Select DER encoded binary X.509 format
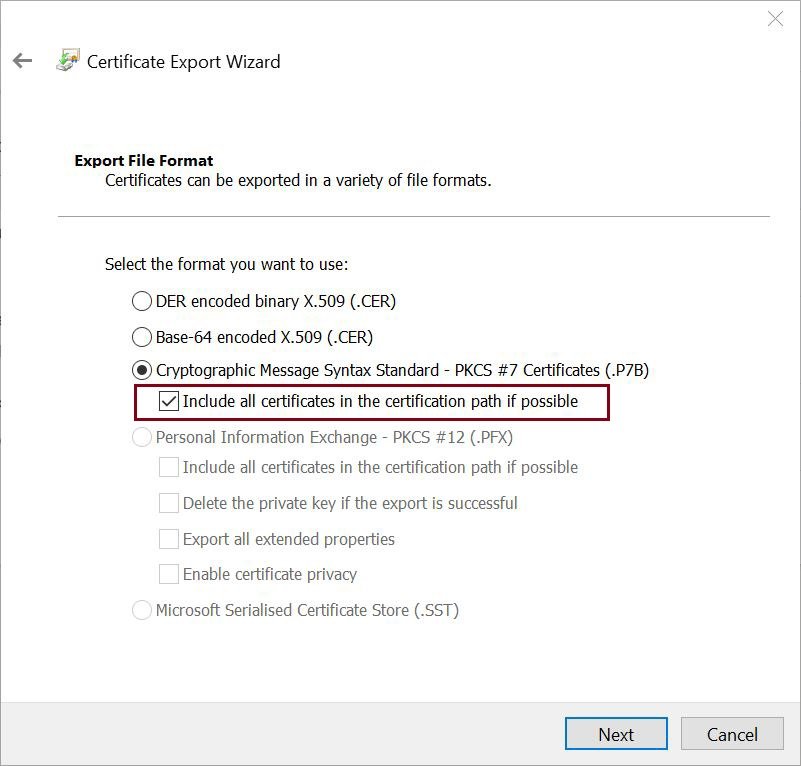Screen dimensions: 801x766 click(140, 301)
